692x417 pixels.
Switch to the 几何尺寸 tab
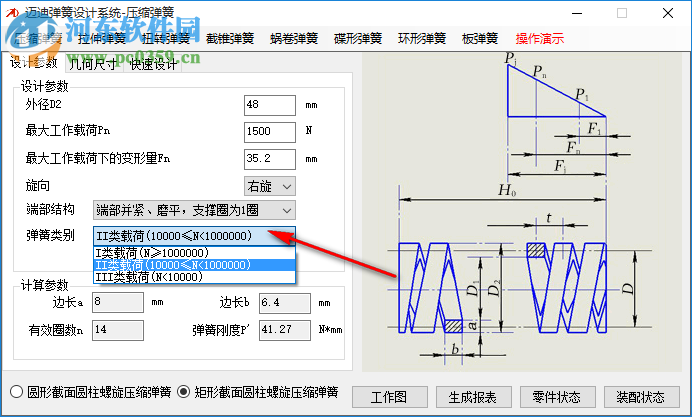(x=93, y=64)
